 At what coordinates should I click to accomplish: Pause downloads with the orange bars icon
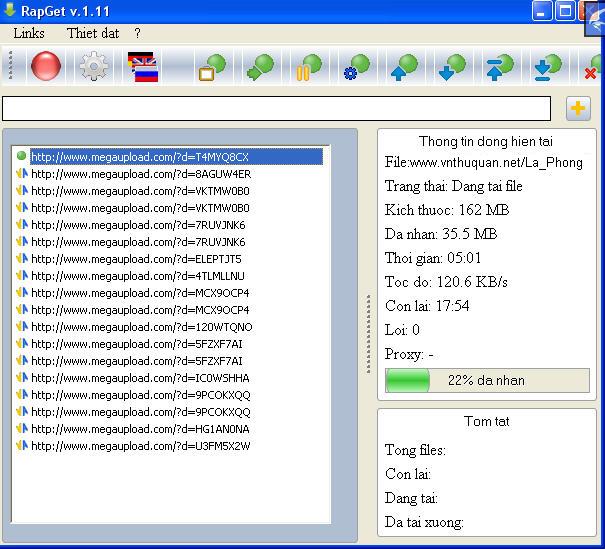tap(308, 67)
